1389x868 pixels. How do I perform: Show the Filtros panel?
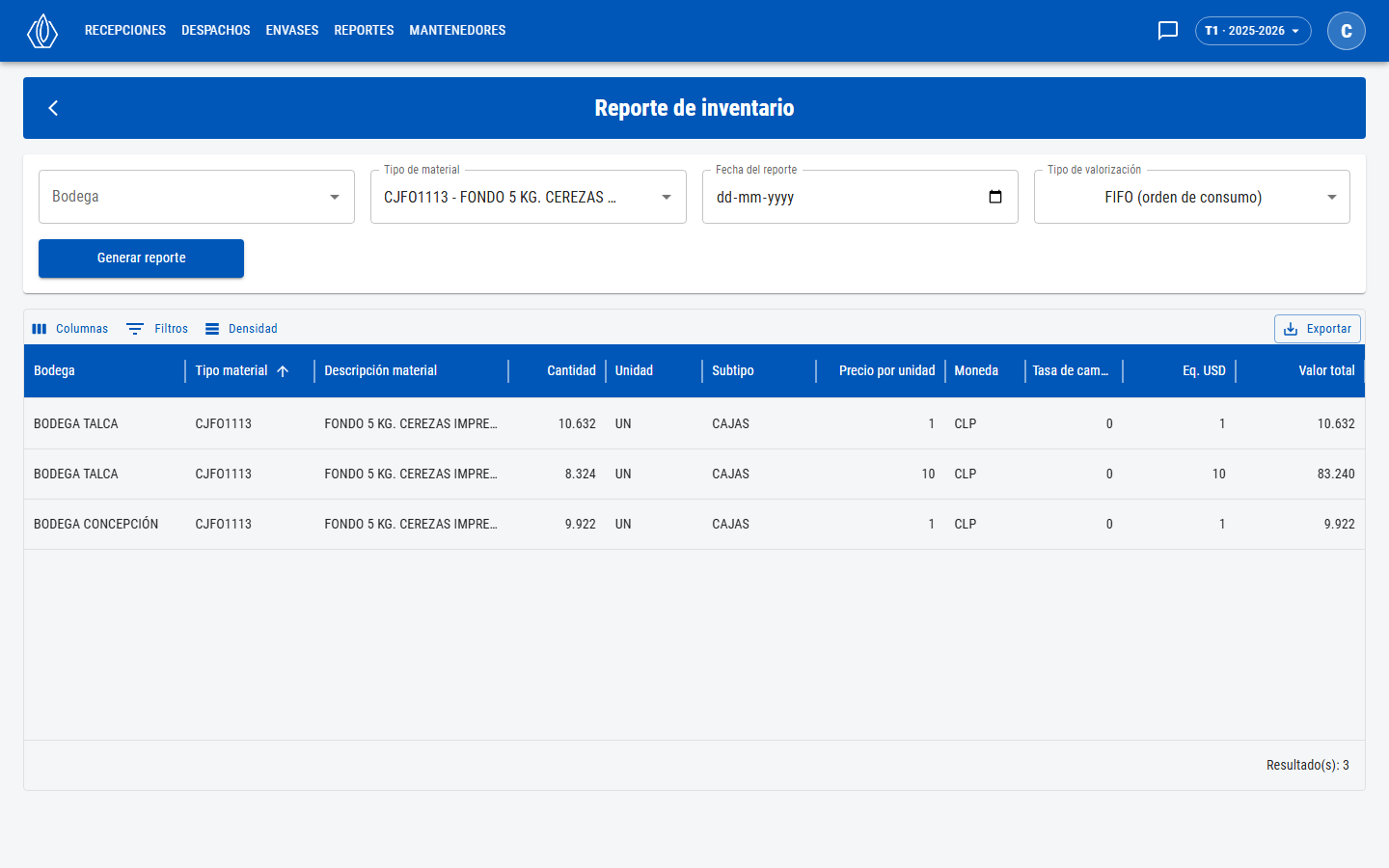(157, 329)
